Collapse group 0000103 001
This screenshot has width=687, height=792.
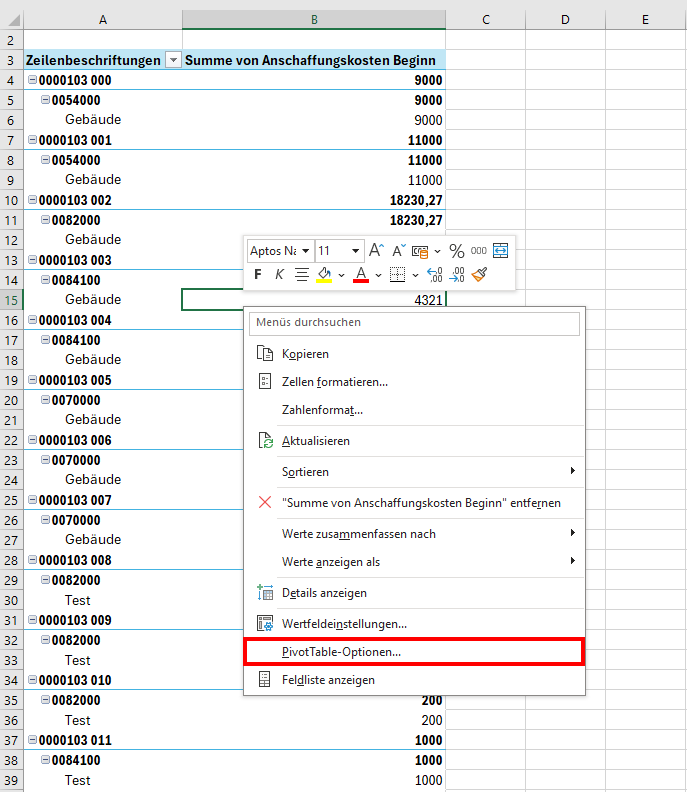click(32, 140)
